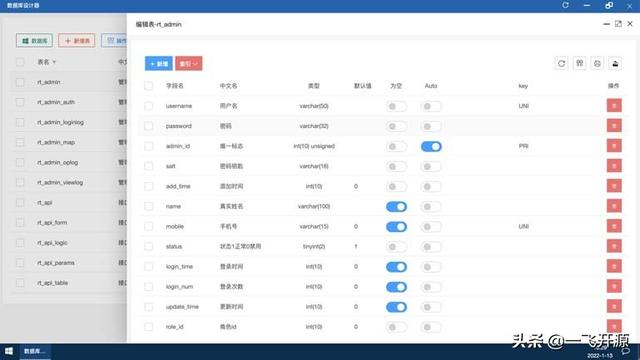Image resolution: width=640 pixels, height=360 pixels.
Task: Delete the admin_id field row
Action: coord(614,146)
